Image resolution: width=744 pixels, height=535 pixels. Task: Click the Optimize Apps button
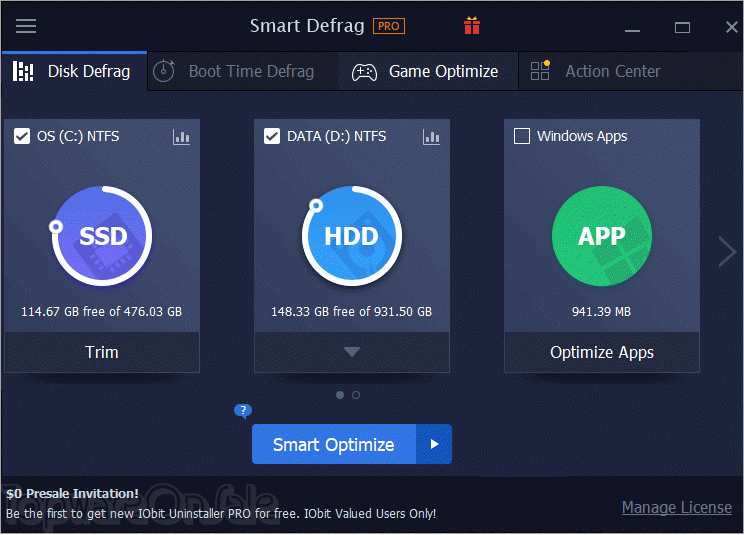point(602,352)
